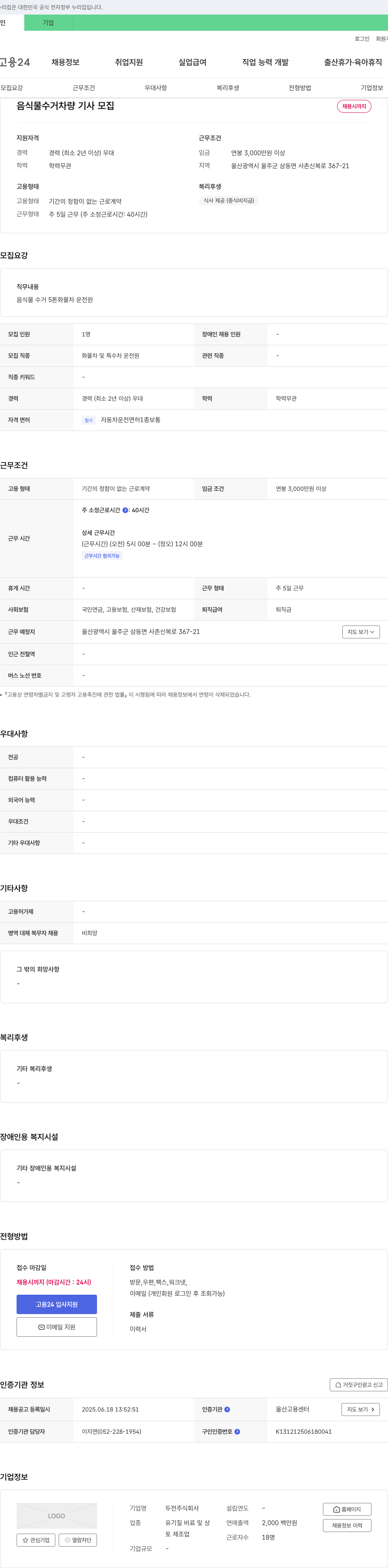Screen dimensions: 388x1568
Task: Click the 필수 badge beside the license
Action: click(89, 420)
